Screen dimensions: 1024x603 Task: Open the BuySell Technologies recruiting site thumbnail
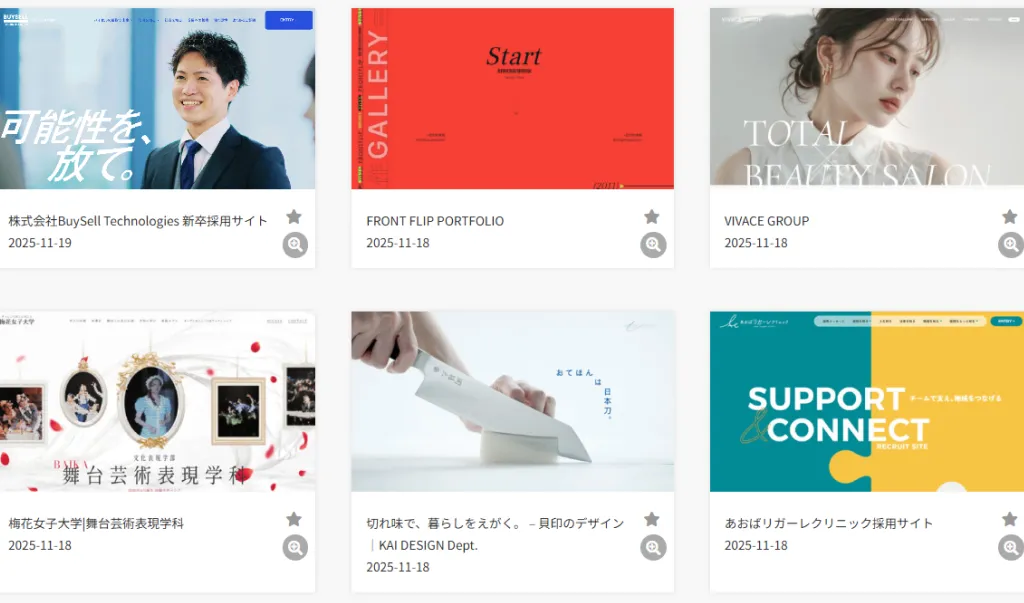pyautogui.click(x=157, y=99)
